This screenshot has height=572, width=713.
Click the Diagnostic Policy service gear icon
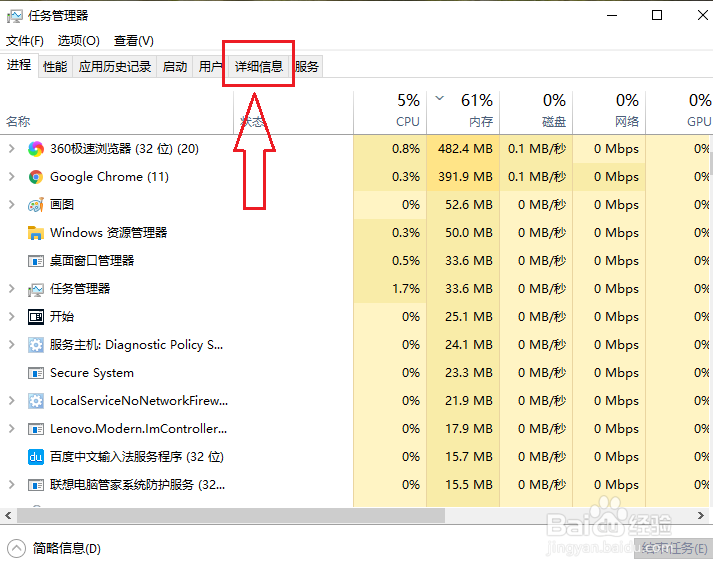pyautogui.click(x=36, y=345)
